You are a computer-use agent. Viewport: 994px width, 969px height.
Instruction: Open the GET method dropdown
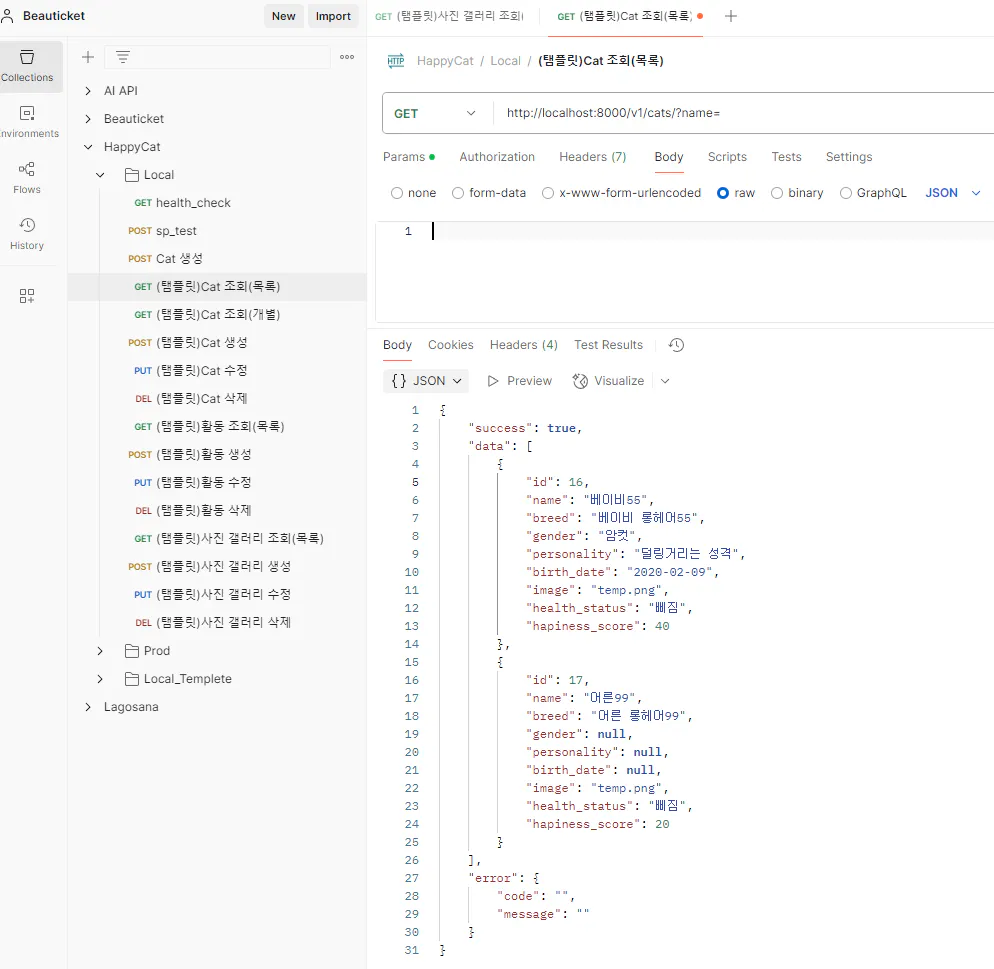coord(436,113)
